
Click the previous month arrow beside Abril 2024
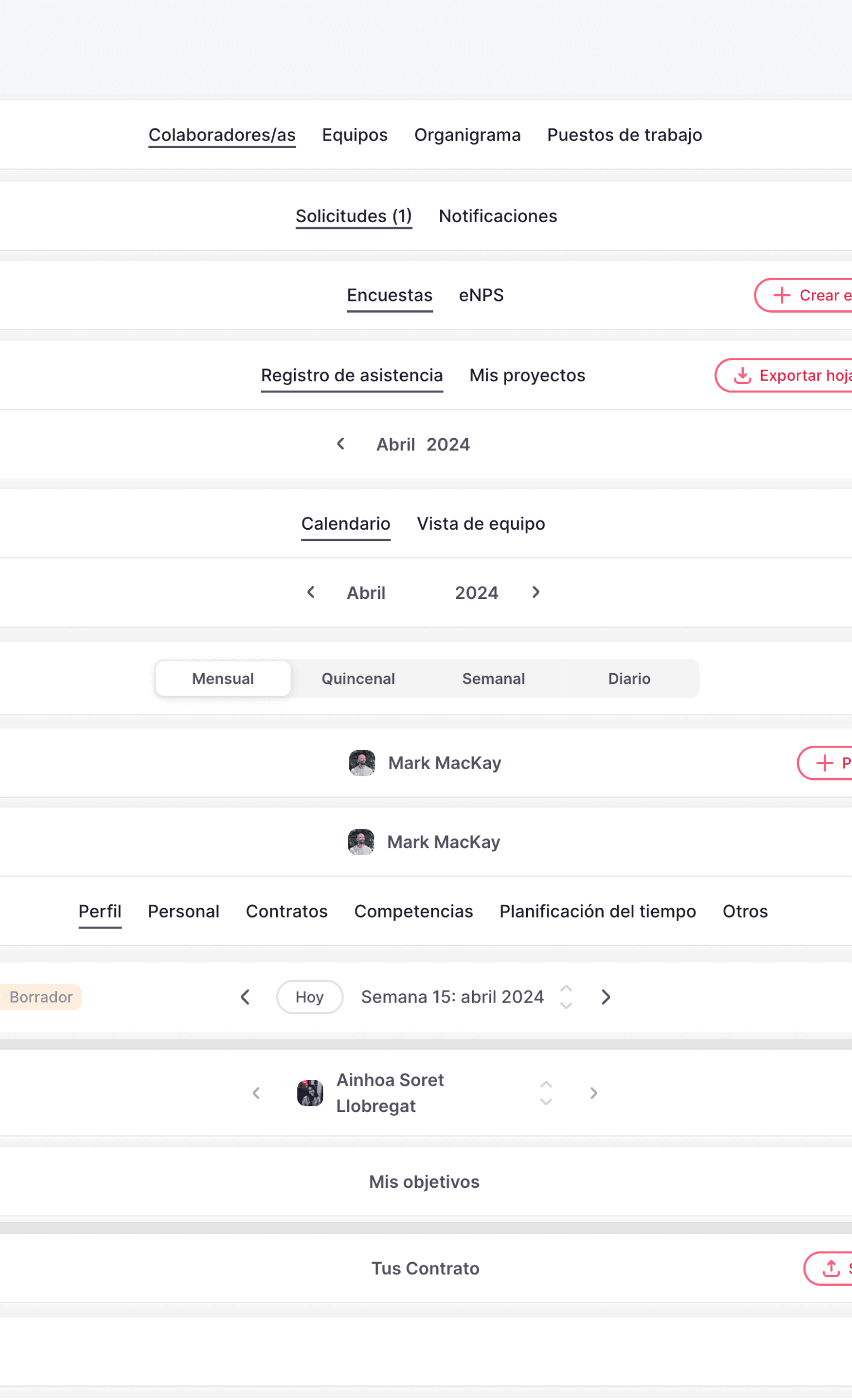click(x=341, y=444)
